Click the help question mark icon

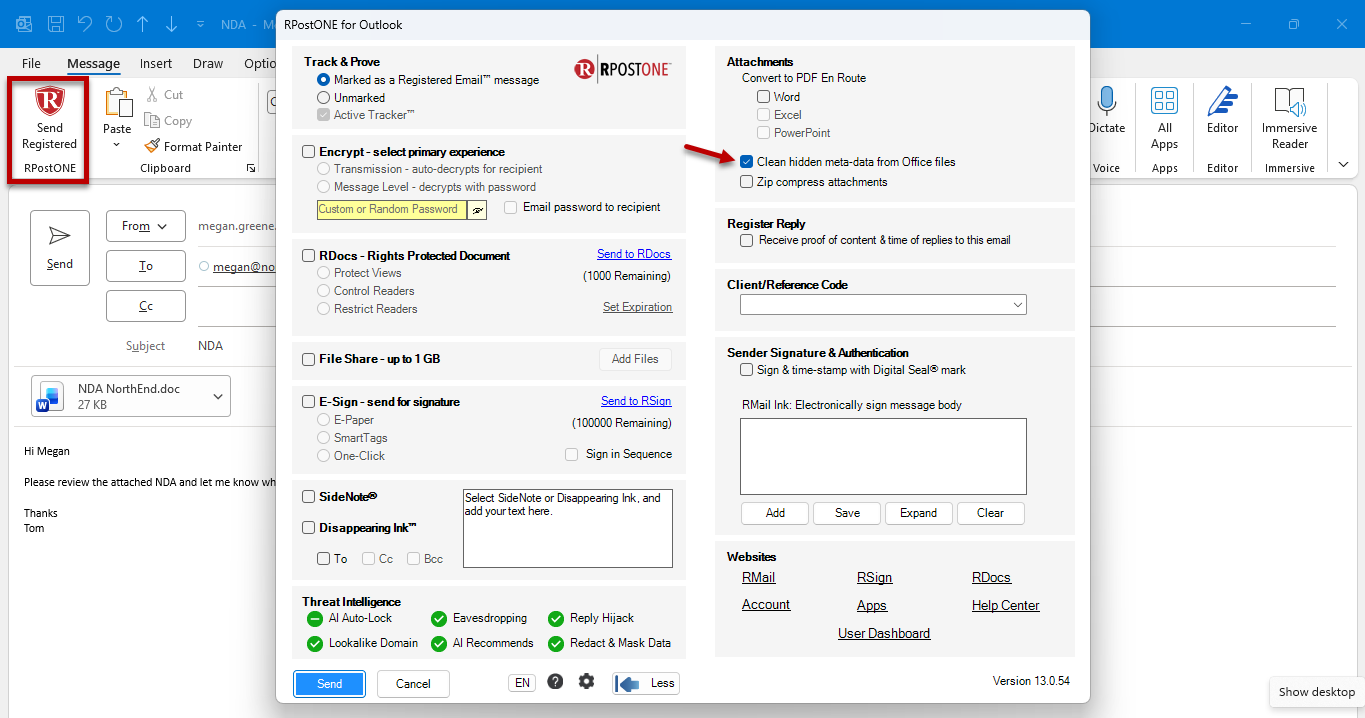coord(555,682)
